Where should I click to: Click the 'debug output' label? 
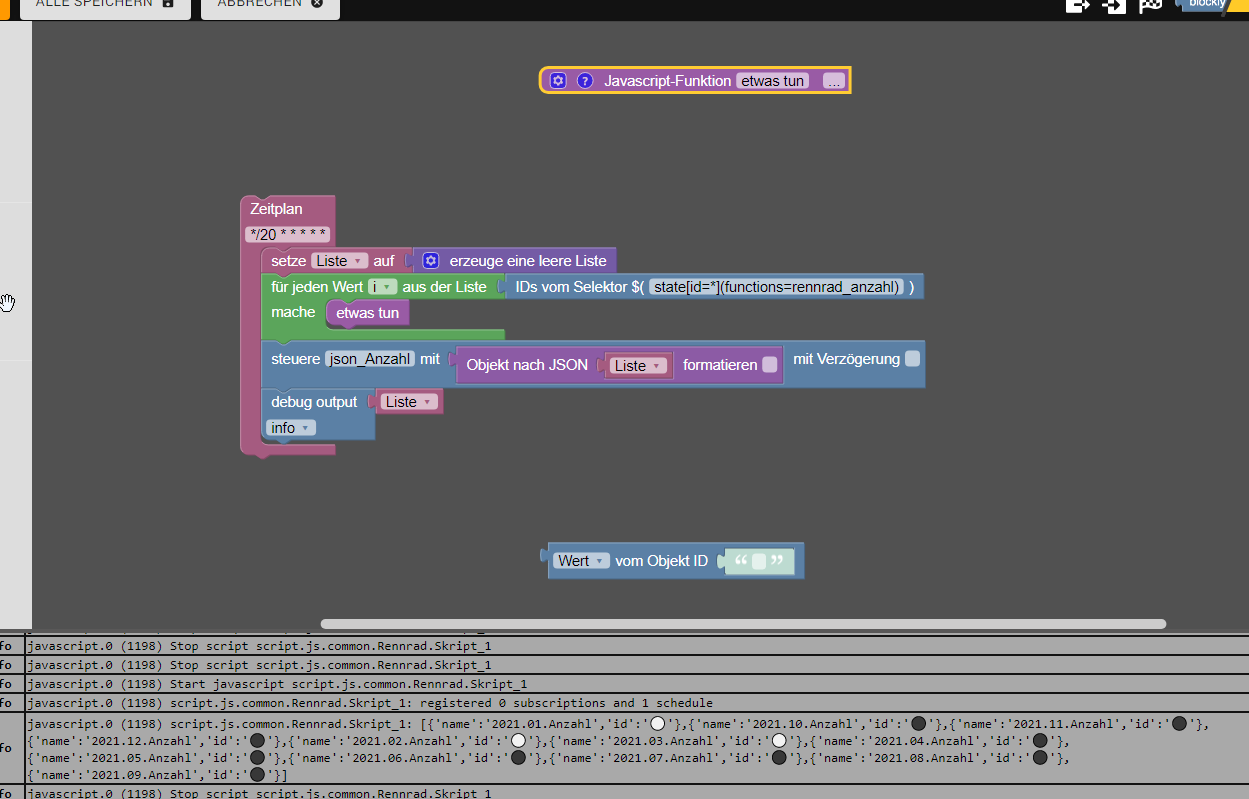tap(314, 402)
